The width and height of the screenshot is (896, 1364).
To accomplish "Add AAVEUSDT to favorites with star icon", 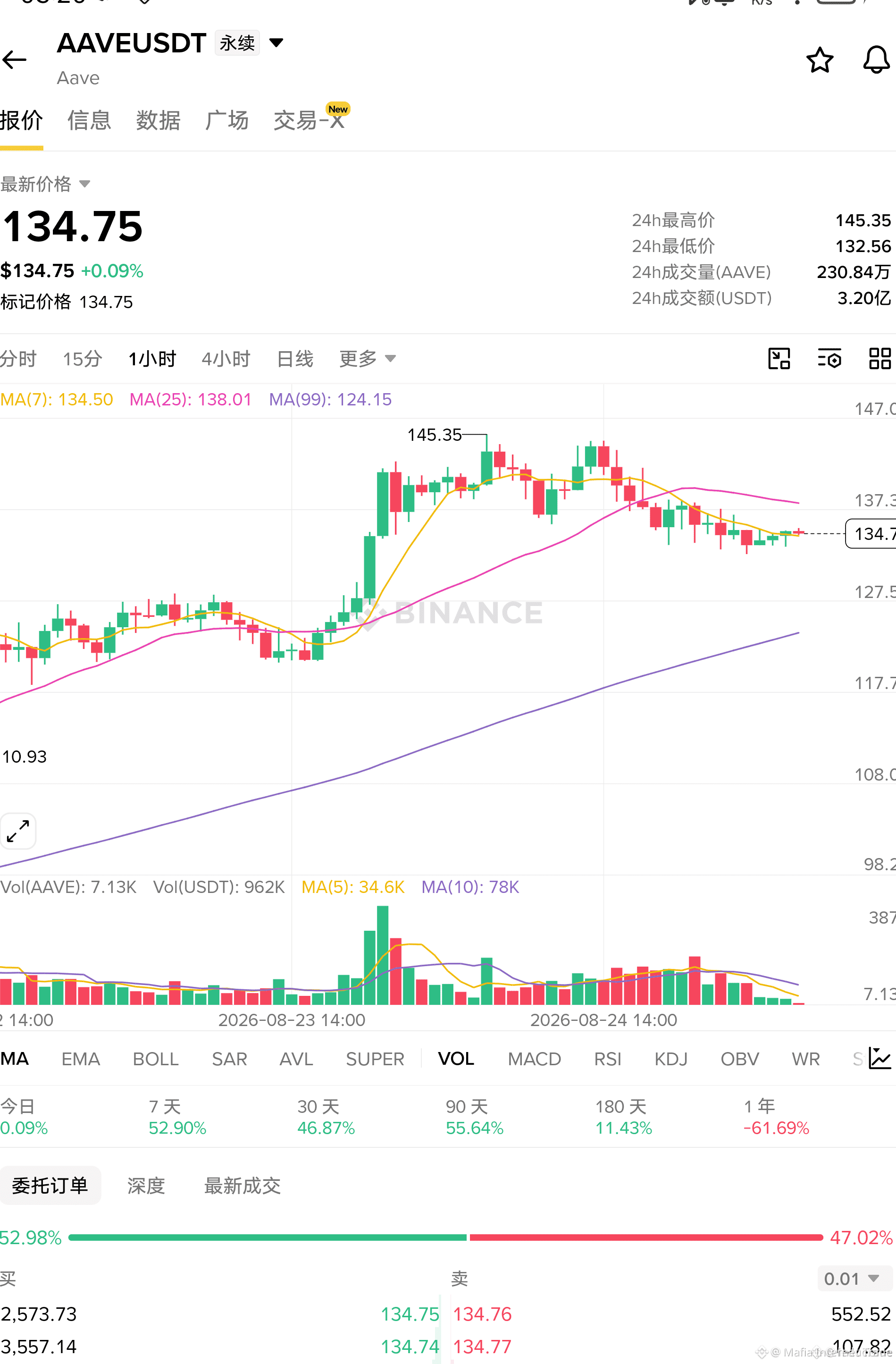I will point(819,59).
